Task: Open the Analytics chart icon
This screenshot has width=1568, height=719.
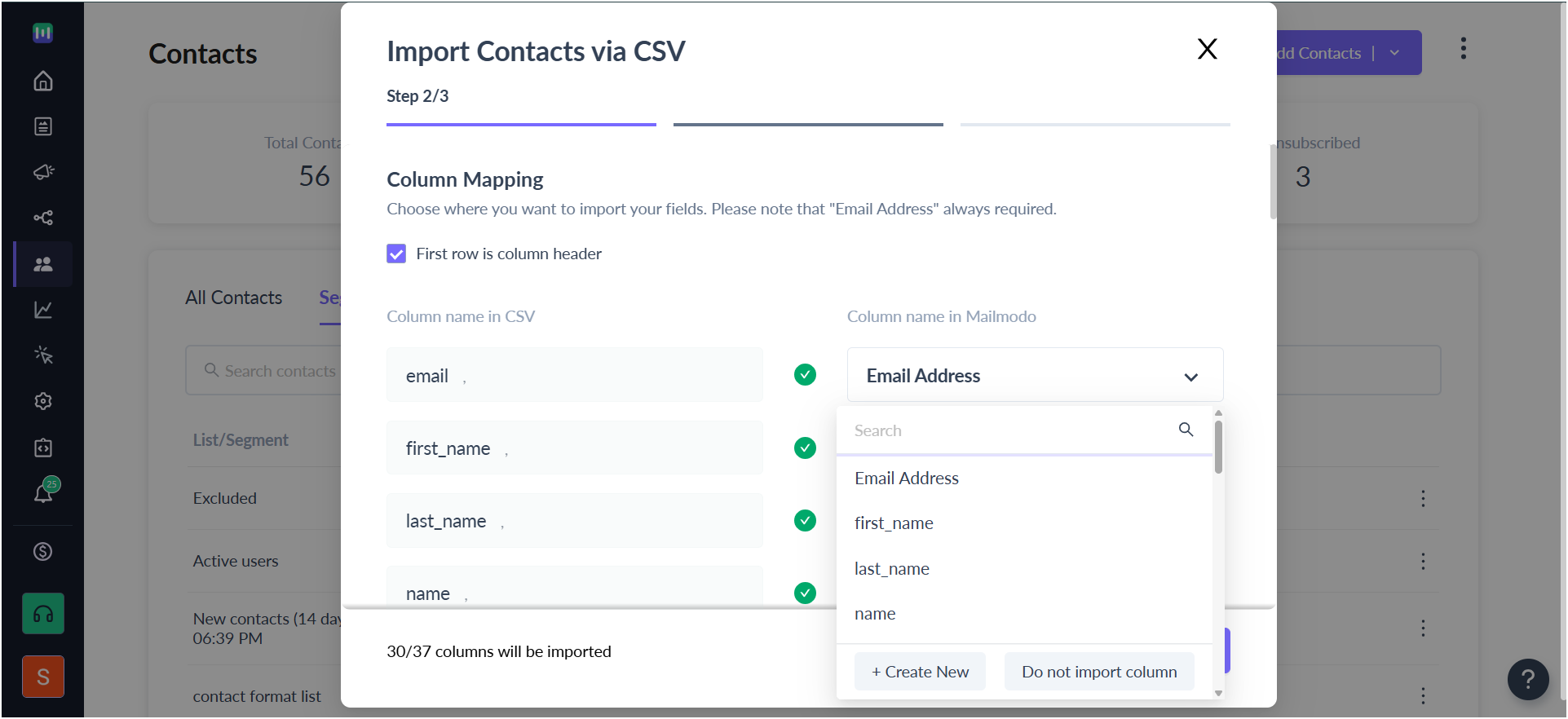Action: [x=43, y=310]
